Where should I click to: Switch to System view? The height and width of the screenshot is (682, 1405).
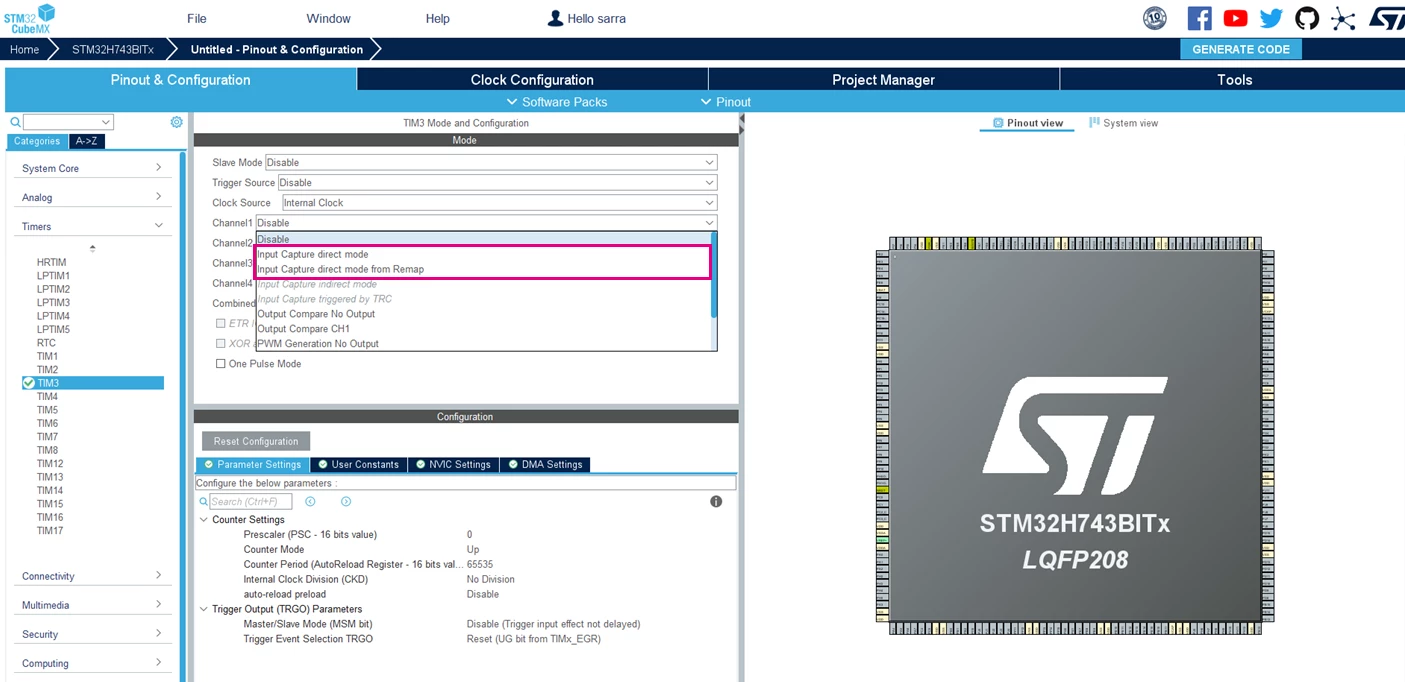click(x=1123, y=123)
